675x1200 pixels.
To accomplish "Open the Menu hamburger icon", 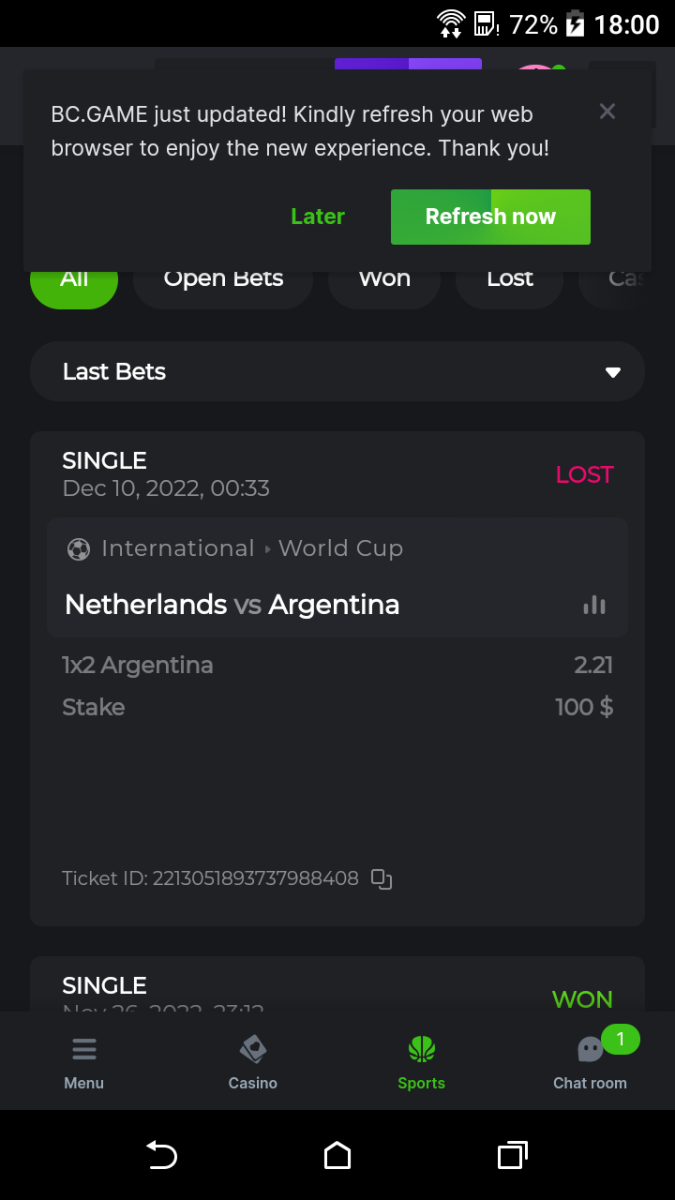I will [x=84, y=1062].
